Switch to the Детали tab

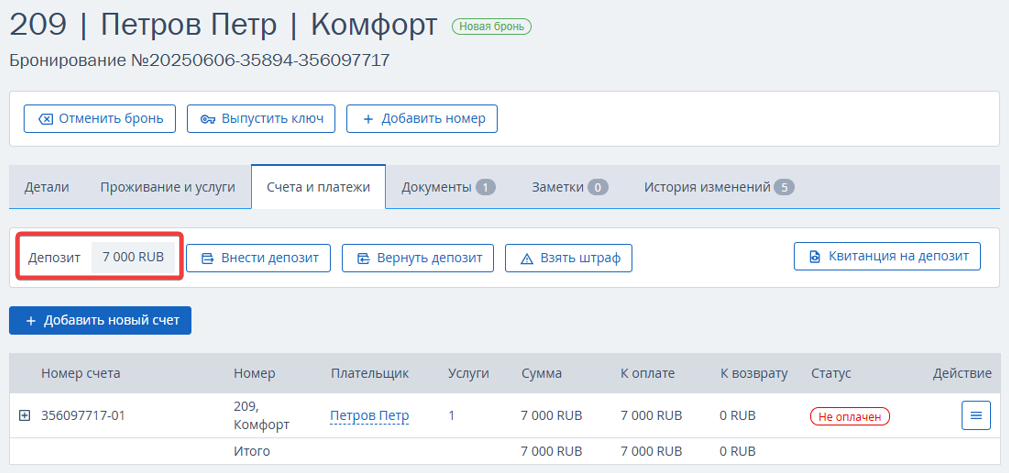click(47, 187)
